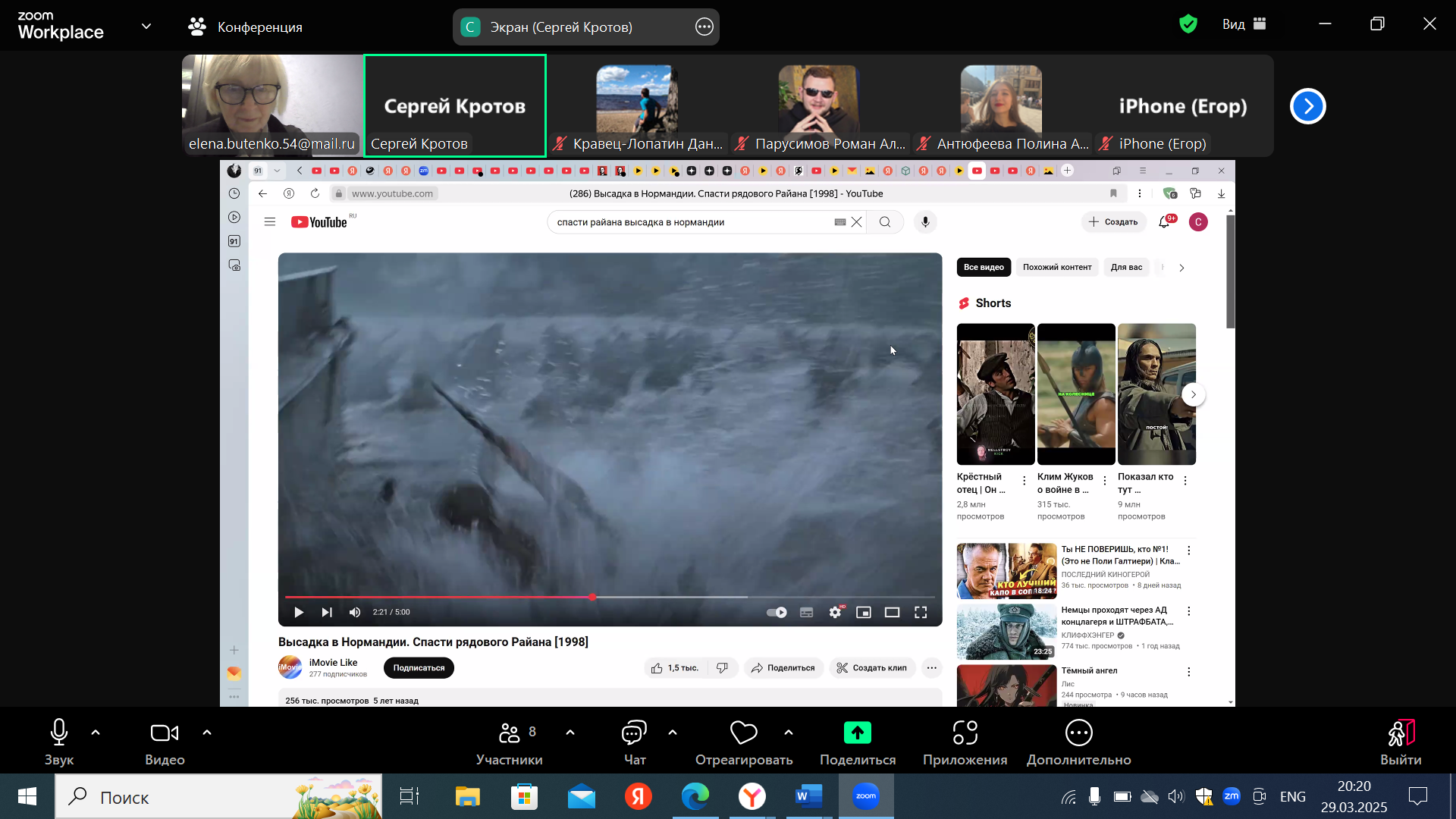Viewport: 1456px width, 819px height.
Task: Show more filter chips with right arrow
Action: point(1181,268)
